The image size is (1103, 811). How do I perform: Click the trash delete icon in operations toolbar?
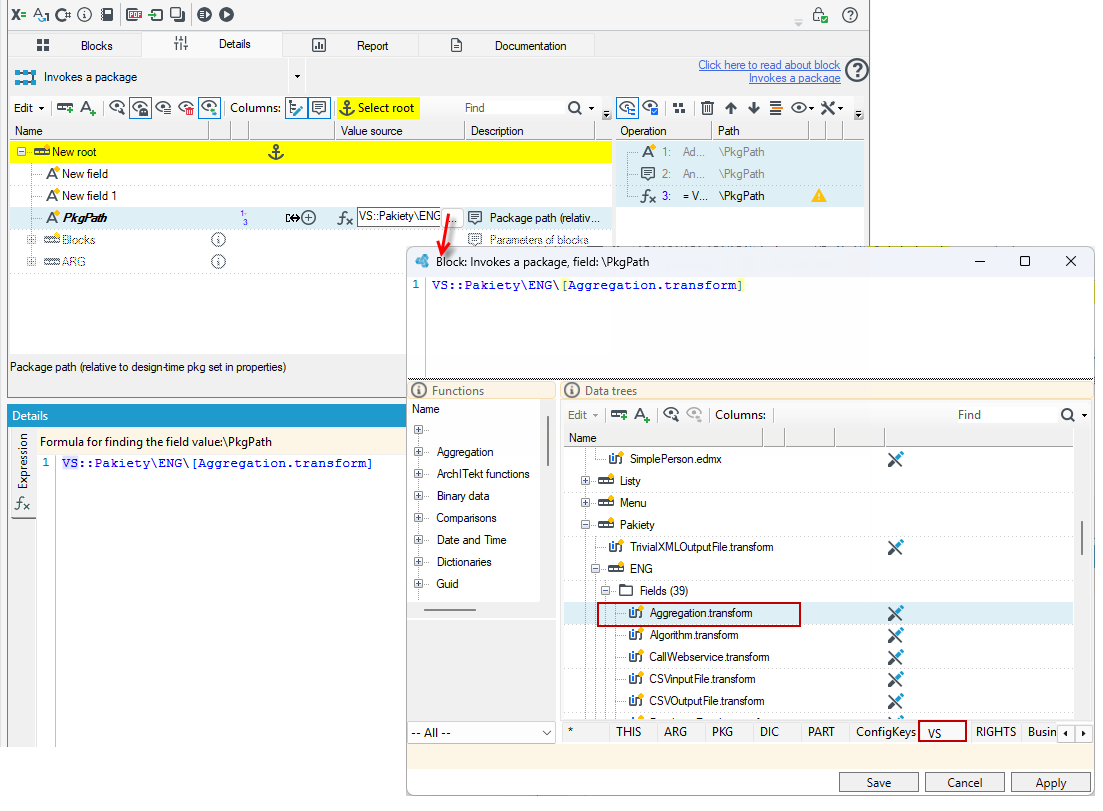pyautogui.click(x=707, y=108)
